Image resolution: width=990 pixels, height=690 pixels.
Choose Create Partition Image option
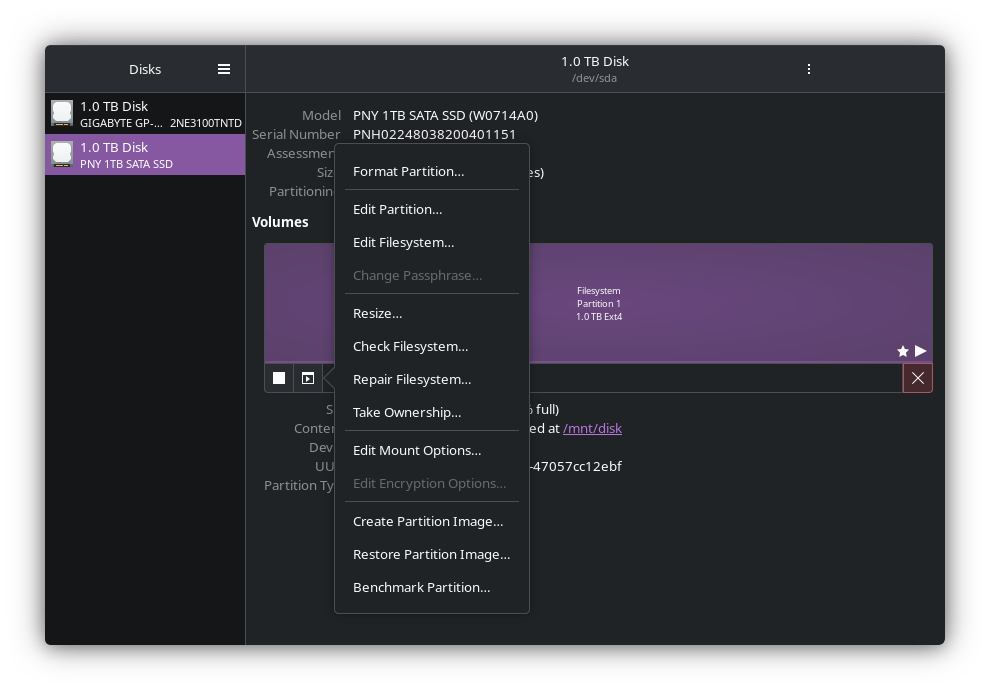coord(427,521)
